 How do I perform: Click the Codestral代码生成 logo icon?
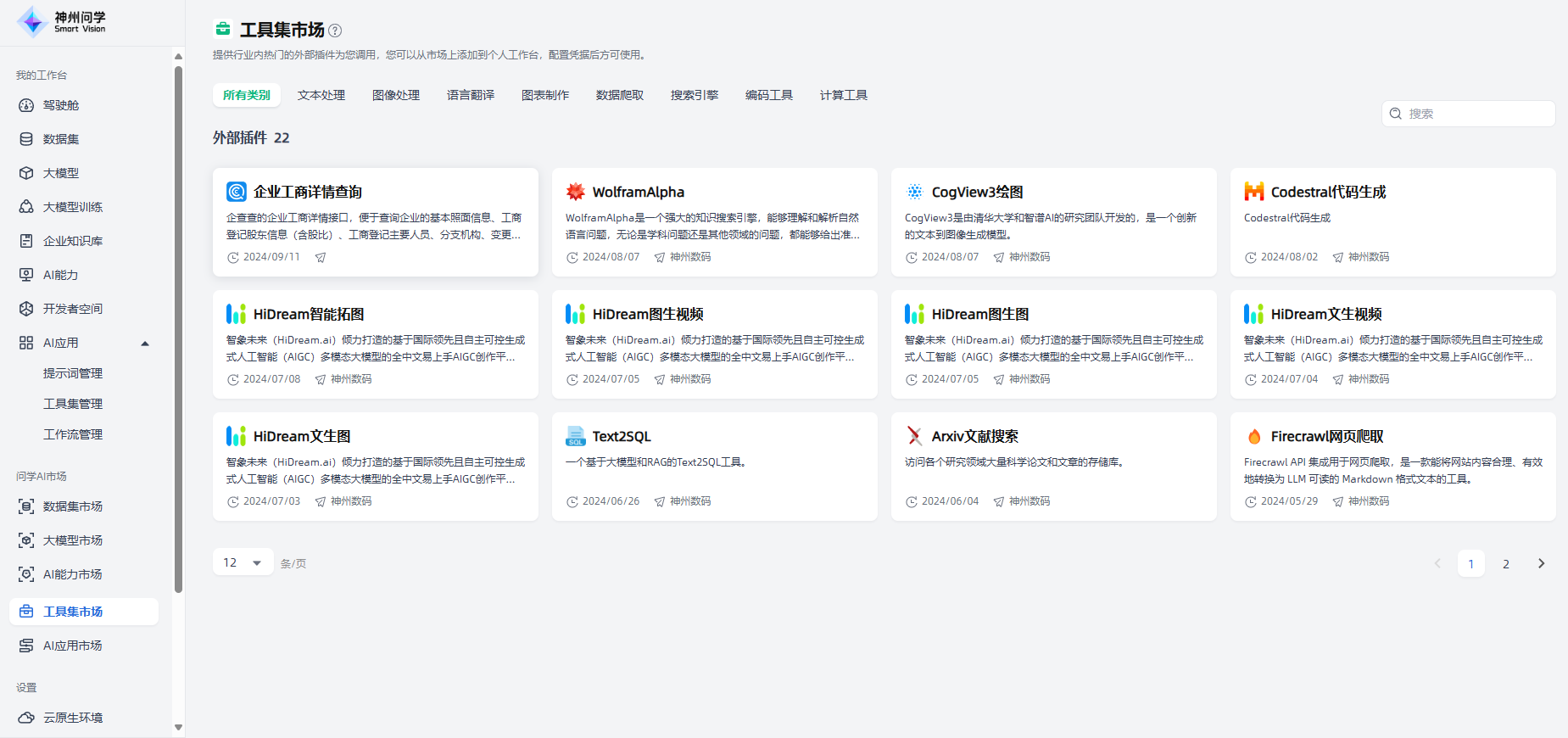(1254, 192)
